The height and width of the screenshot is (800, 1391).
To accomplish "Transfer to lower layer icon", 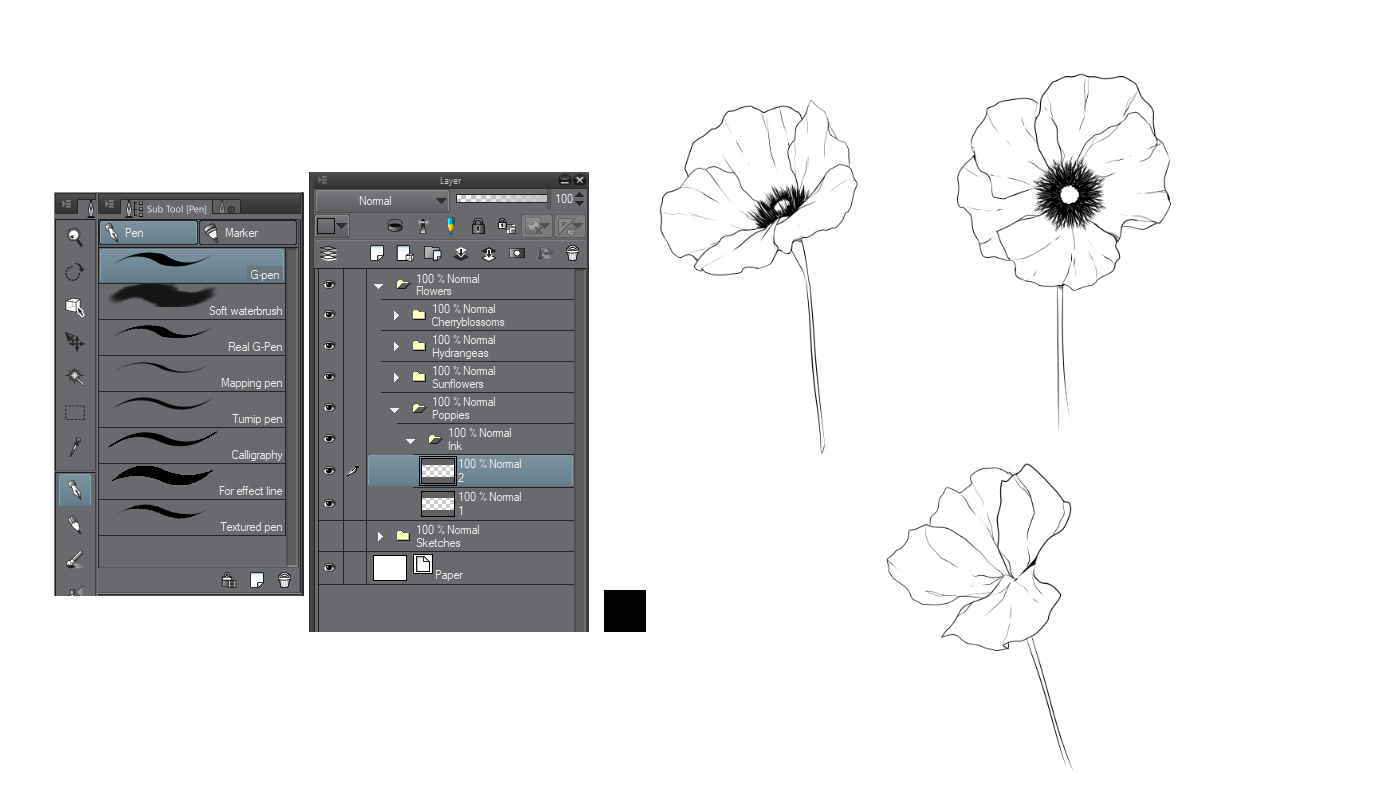I will pyautogui.click(x=461, y=254).
